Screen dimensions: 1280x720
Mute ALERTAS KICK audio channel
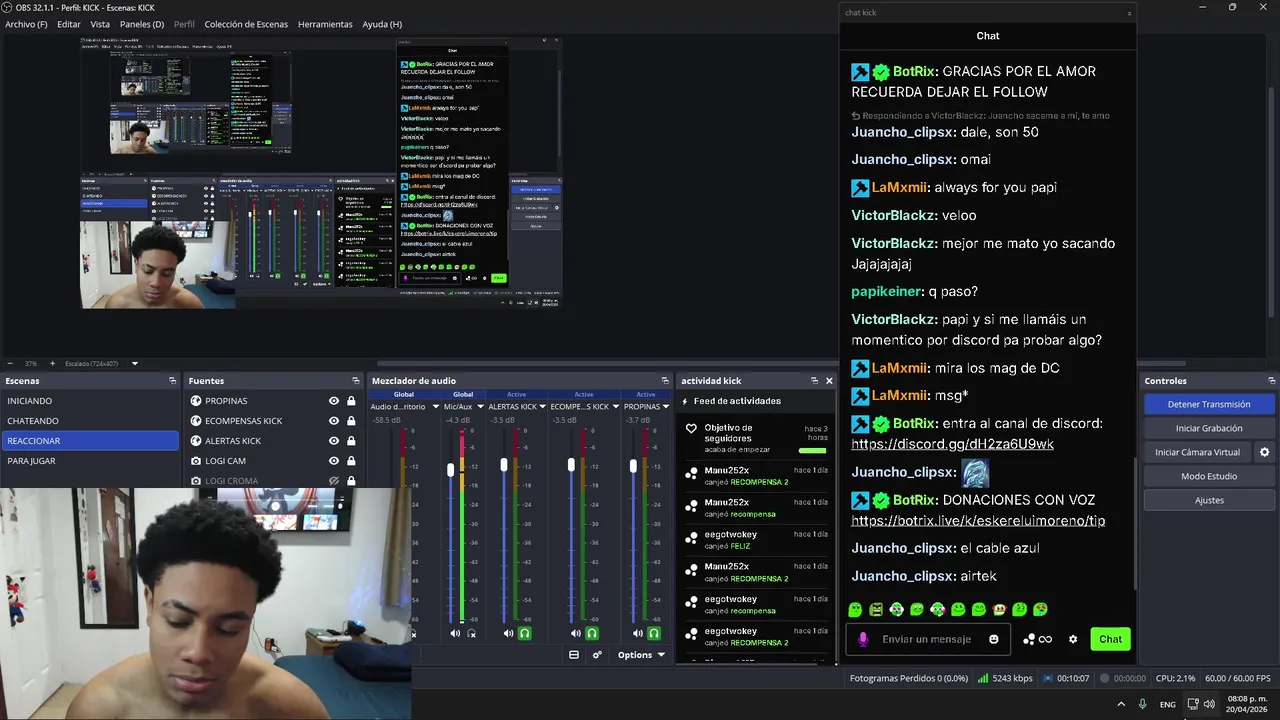pos(508,633)
